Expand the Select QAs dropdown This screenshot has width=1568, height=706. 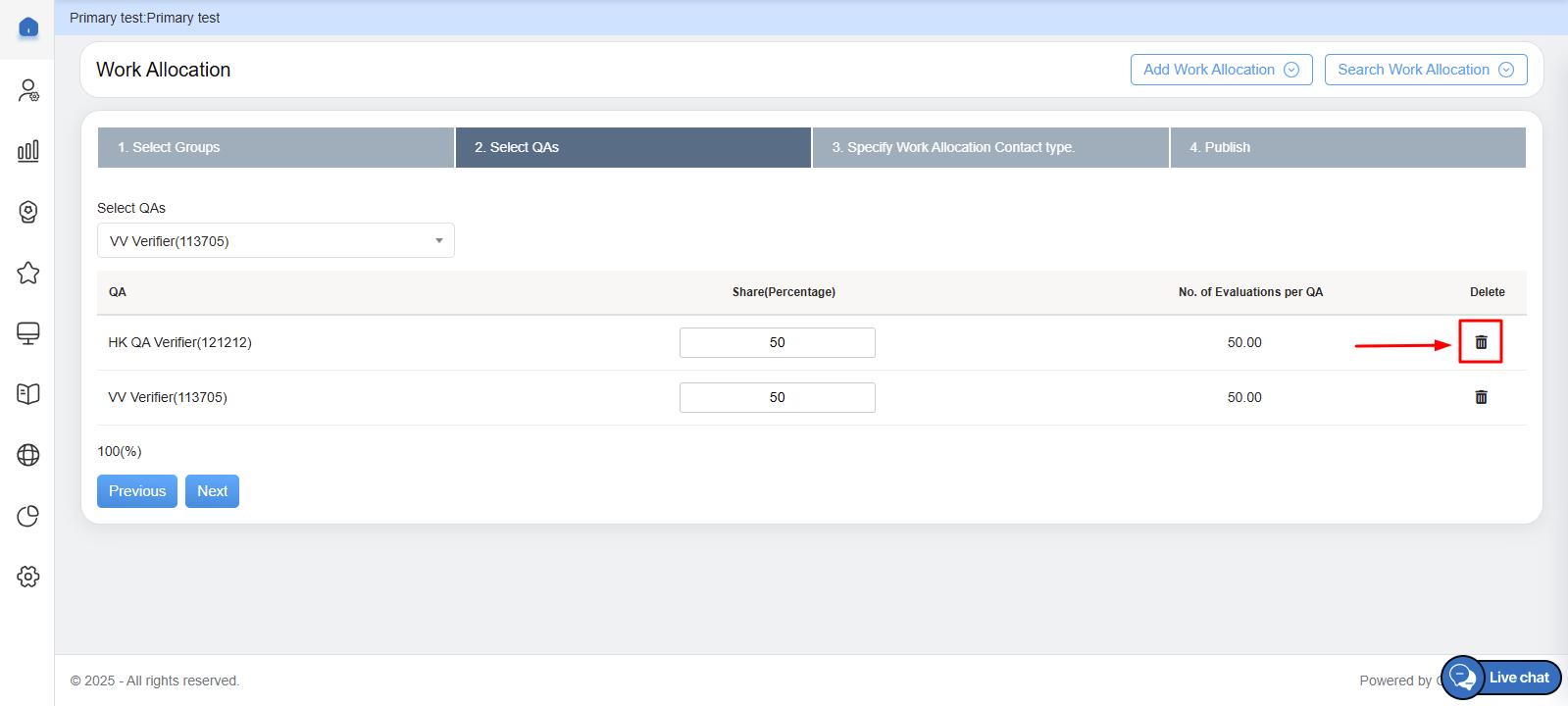276,241
